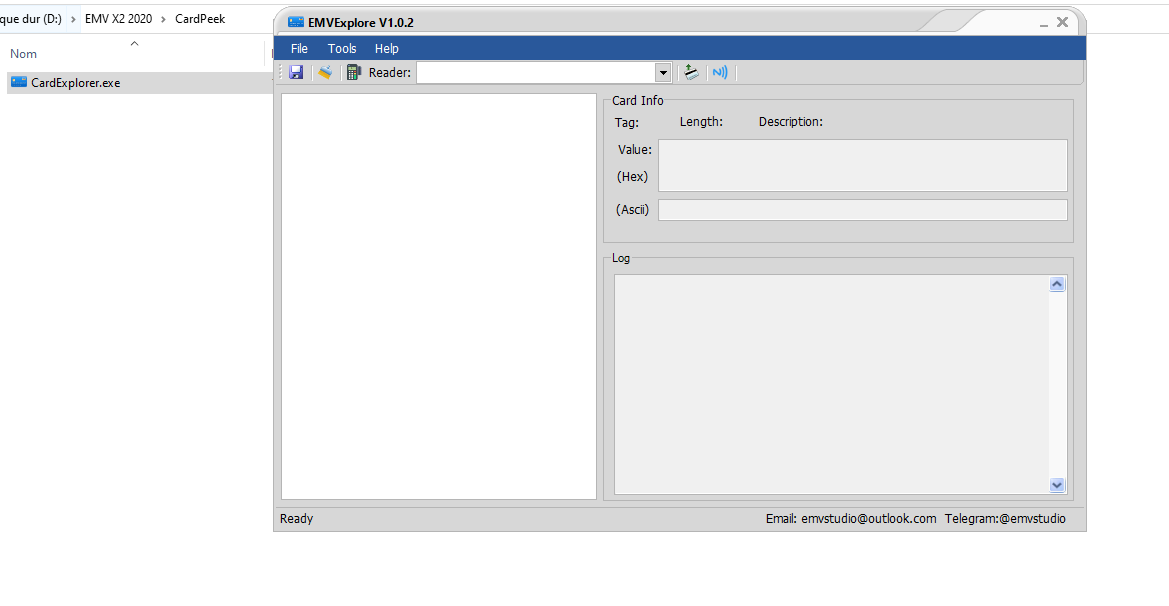Screen dimensions: 1169x606
Task: Click the Value Hex text field
Action: [863, 165]
